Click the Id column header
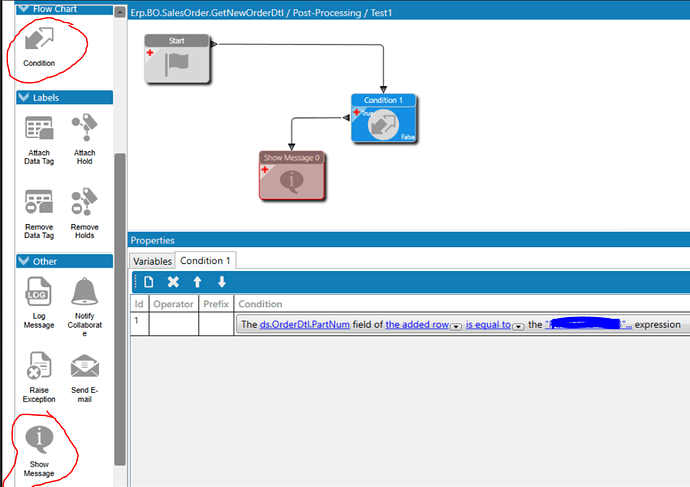The width and height of the screenshot is (690, 487). point(139,304)
